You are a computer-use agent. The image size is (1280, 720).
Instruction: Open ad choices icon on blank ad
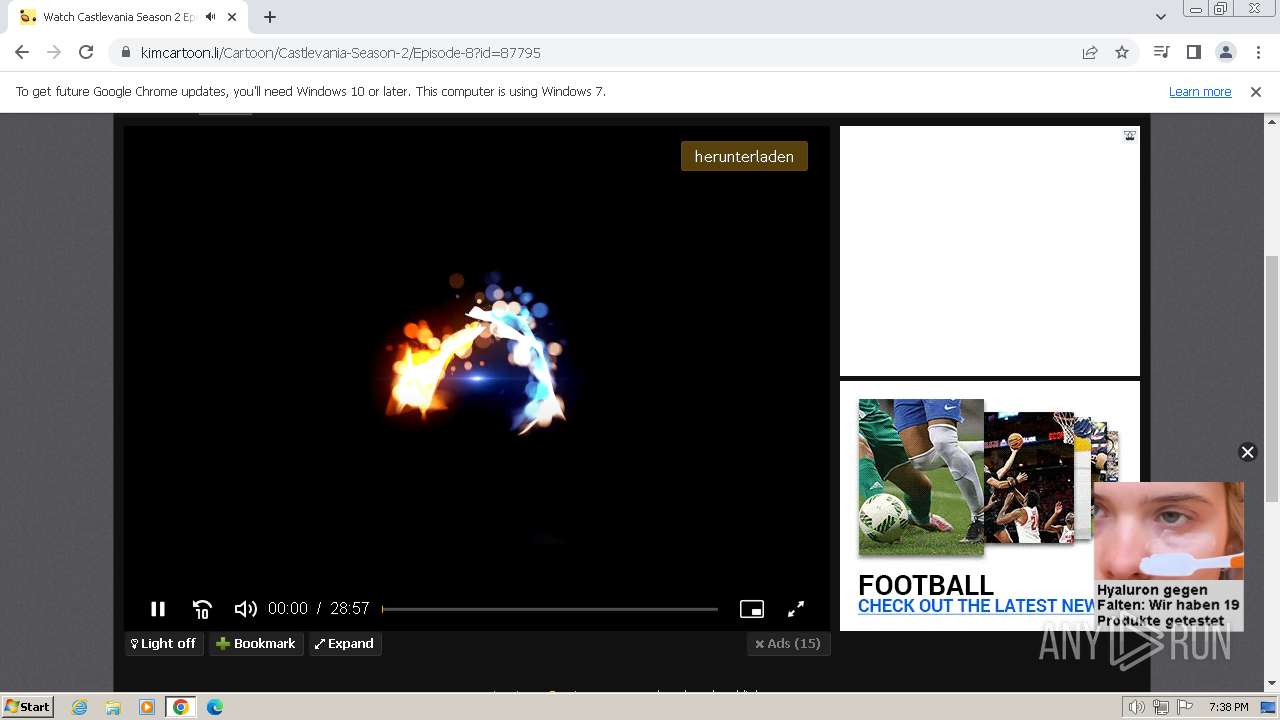tap(1129, 135)
